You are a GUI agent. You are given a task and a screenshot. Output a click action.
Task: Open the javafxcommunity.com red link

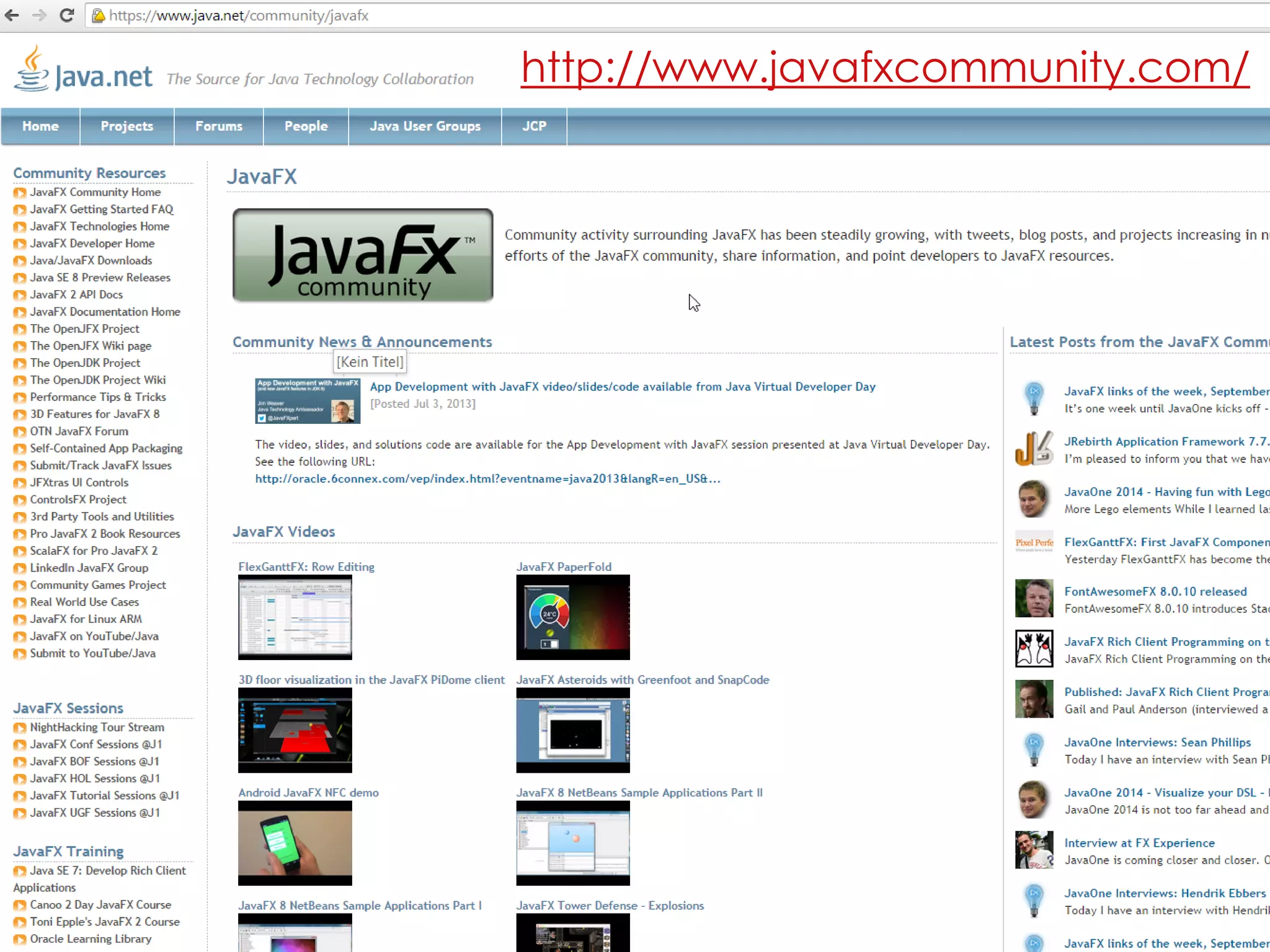[884, 68]
